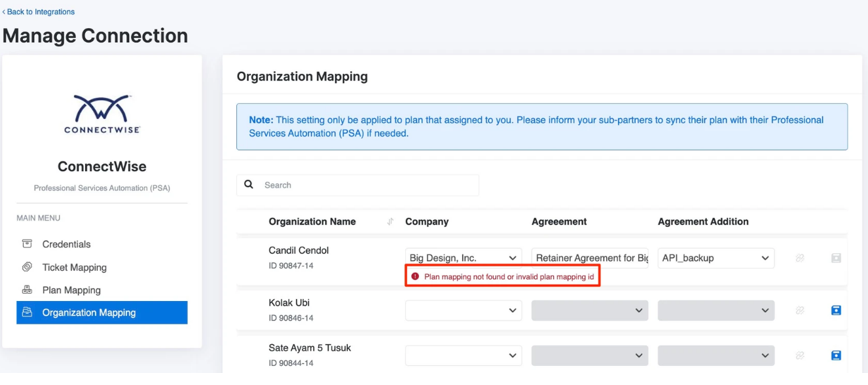The image size is (868, 385).
Task: Click the greyed save icon for Candil Cendol row
Action: pyautogui.click(x=836, y=258)
